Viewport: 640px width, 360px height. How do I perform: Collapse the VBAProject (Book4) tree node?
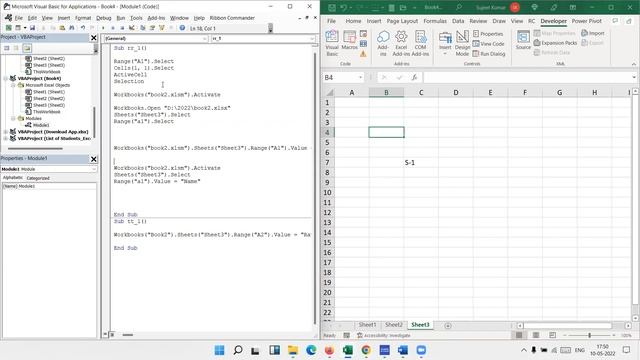point(6,78)
